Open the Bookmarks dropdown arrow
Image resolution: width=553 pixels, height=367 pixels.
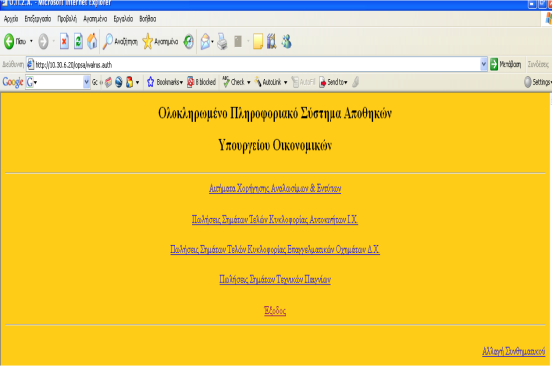(x=181, y=82)
